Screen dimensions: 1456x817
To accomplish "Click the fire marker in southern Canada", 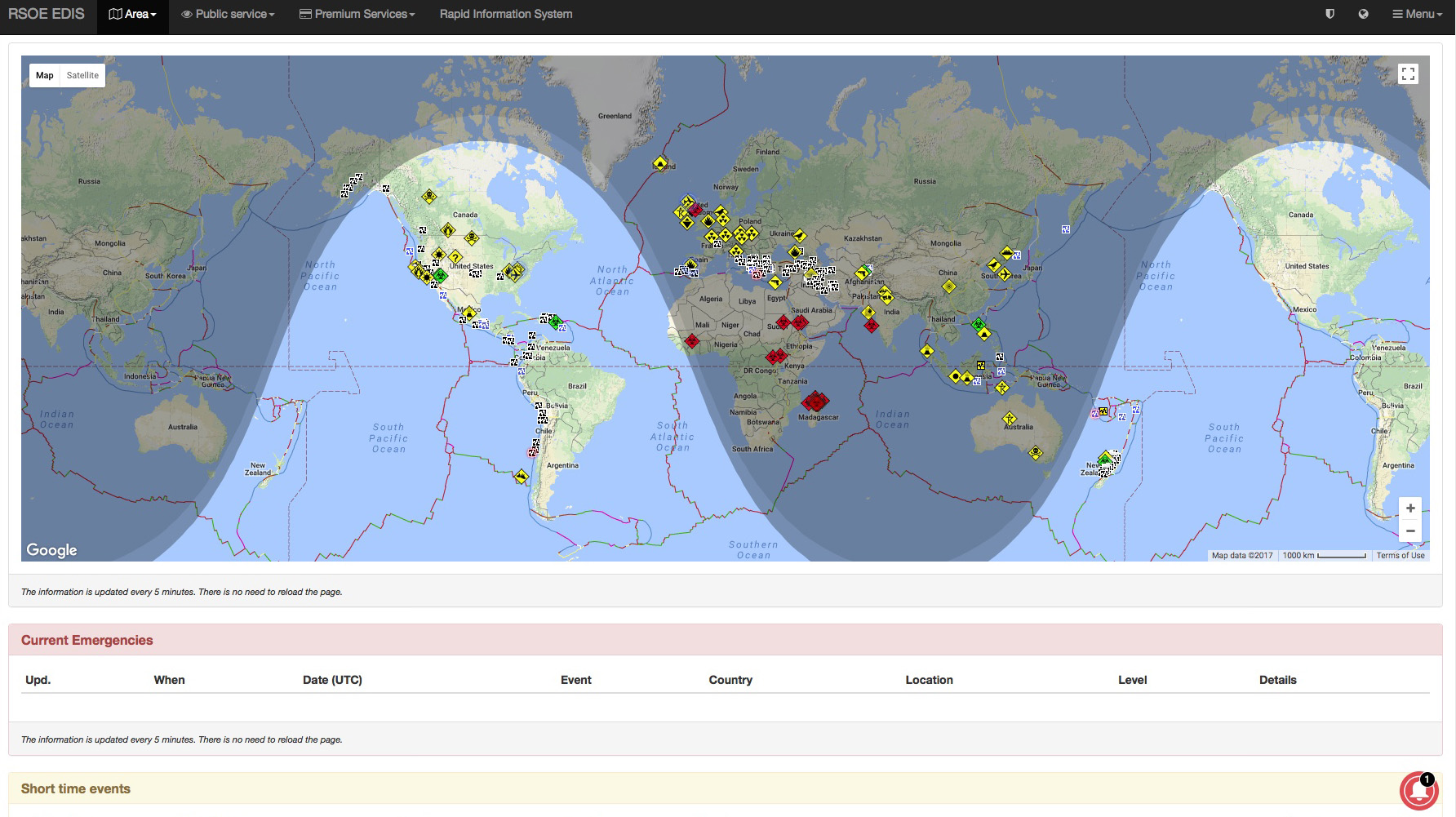I will [447, 231].
